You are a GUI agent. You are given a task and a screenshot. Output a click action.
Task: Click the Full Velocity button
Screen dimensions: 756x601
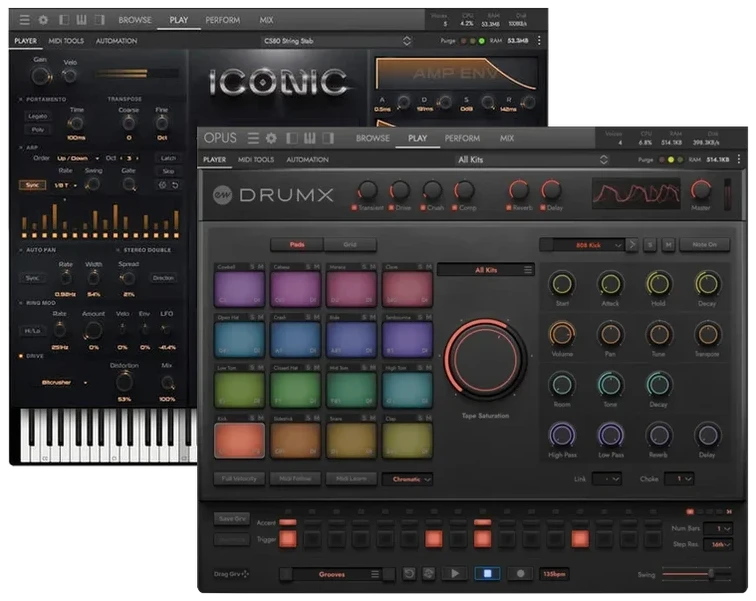click(239, 479)
